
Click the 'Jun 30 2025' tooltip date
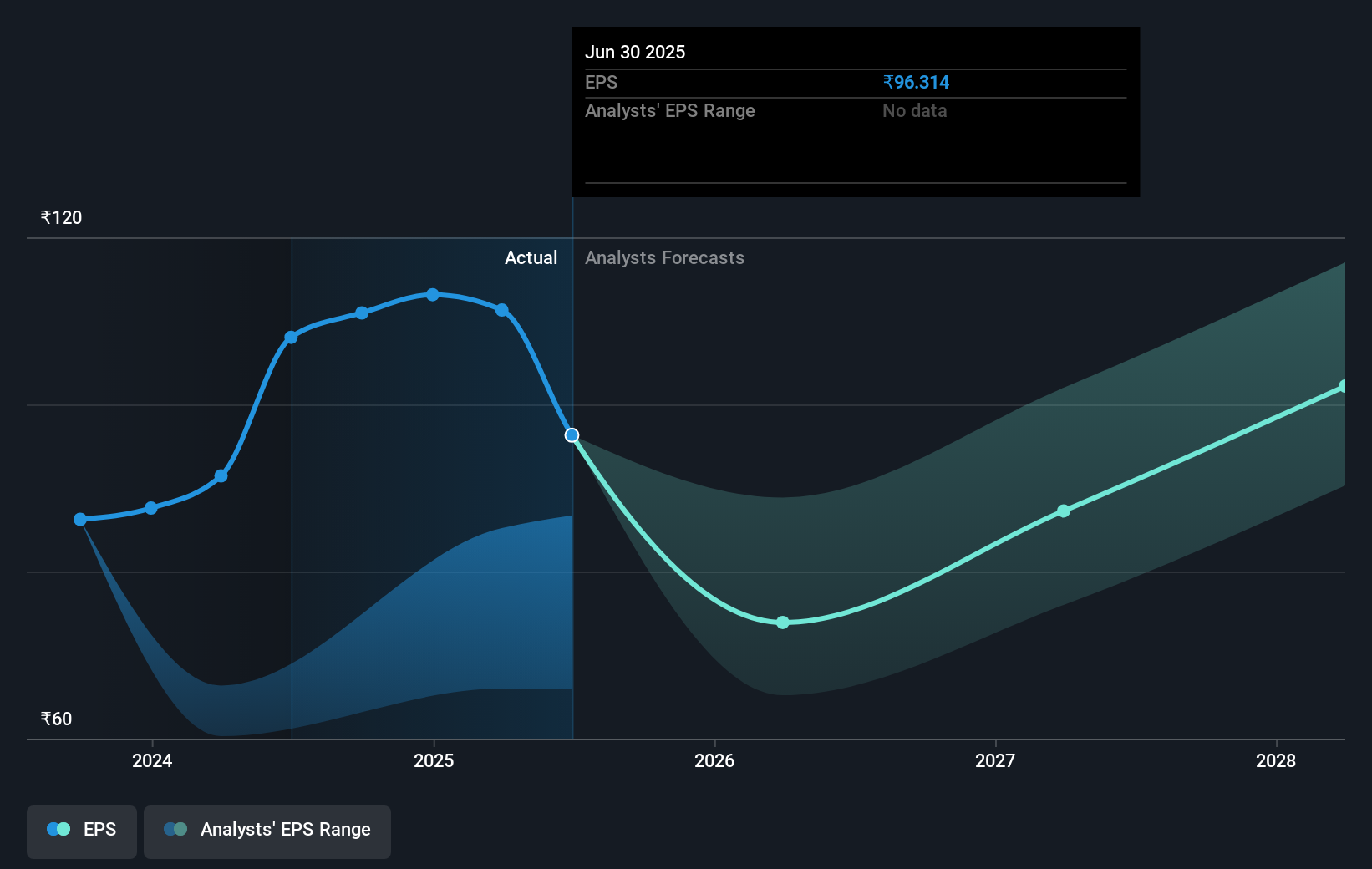pyautogui.click(x=635, y=53)
